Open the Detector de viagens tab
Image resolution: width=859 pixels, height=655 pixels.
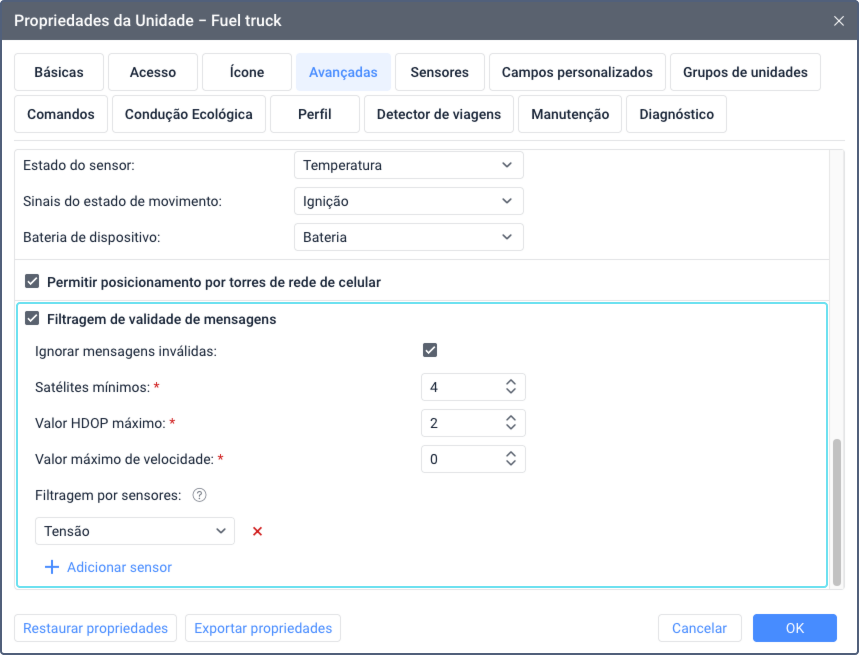pos(439,114)
